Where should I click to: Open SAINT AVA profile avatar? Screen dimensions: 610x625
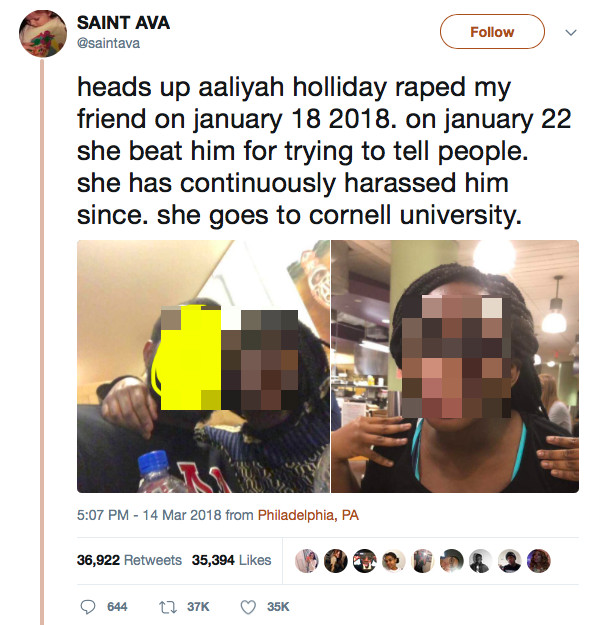tap(43, 33)
